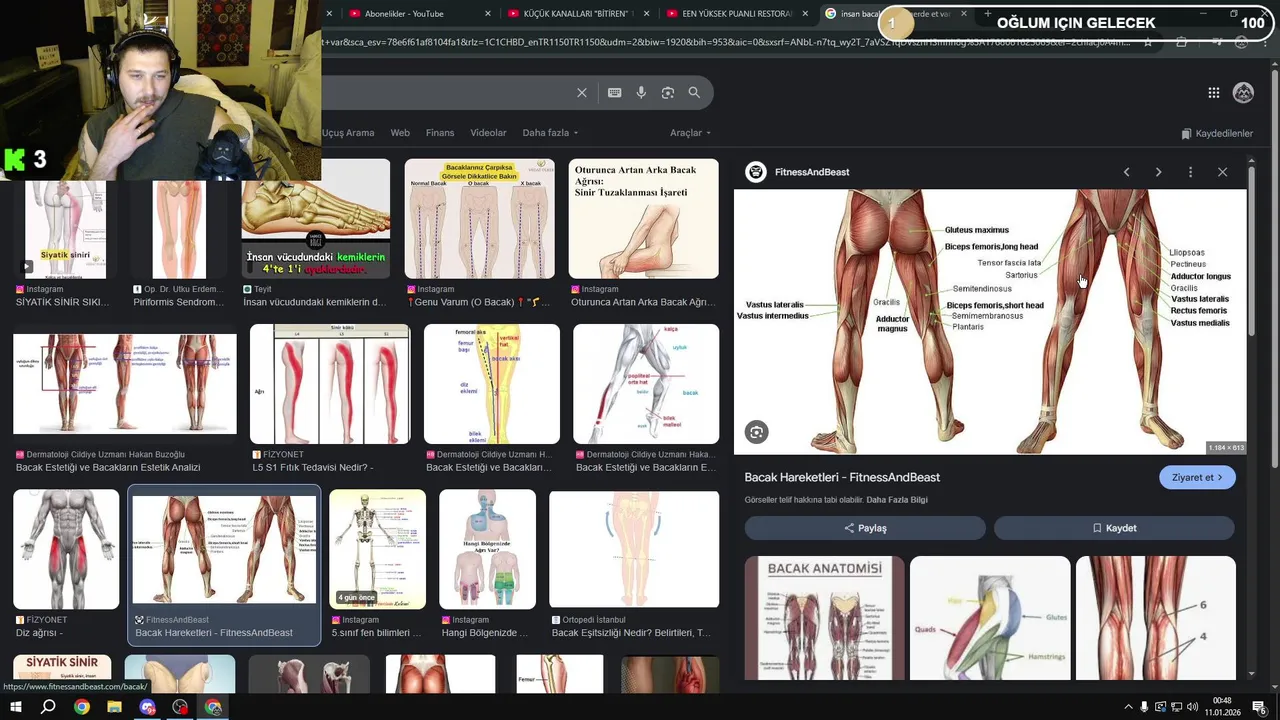
Task: Open Windows Start menu
Action: coord(15,707)
